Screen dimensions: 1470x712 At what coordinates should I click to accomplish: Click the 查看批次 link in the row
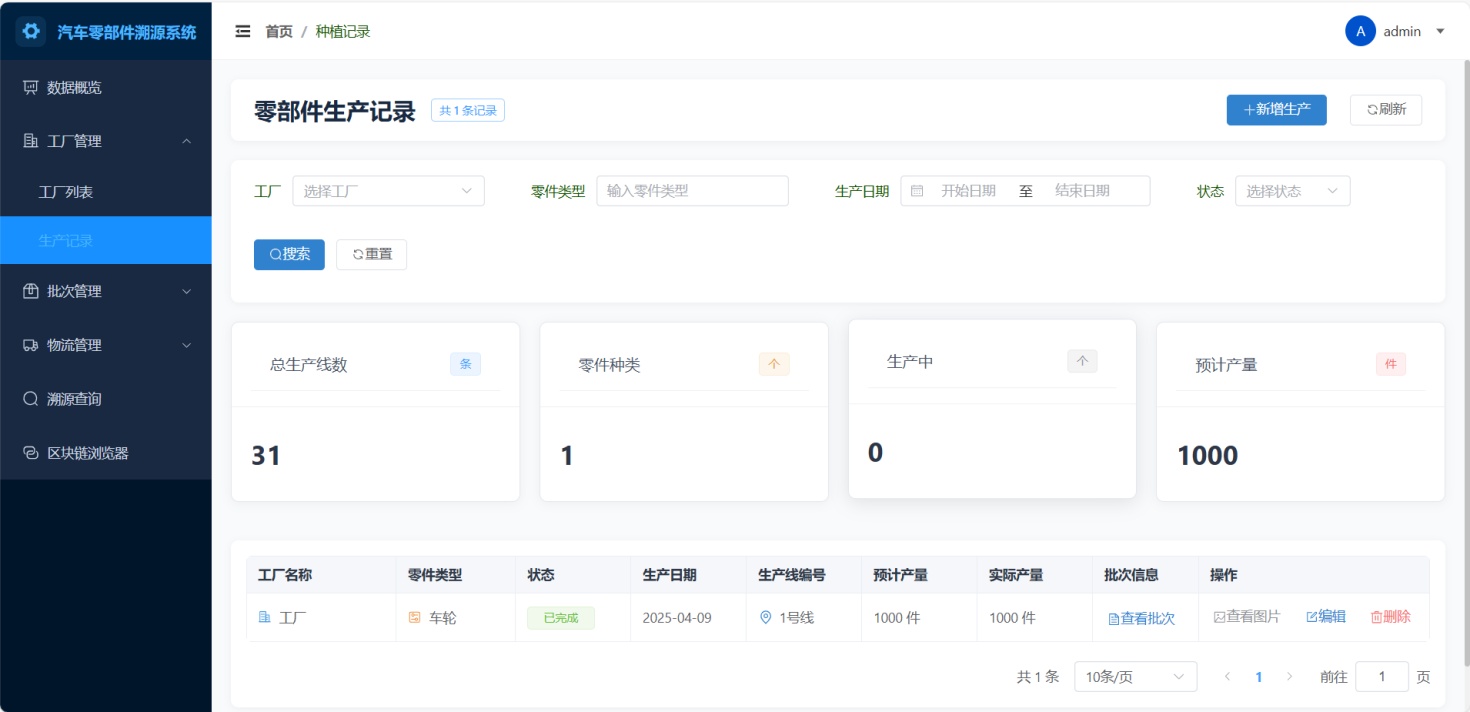pyautogui.click(x=1141, y=618)
